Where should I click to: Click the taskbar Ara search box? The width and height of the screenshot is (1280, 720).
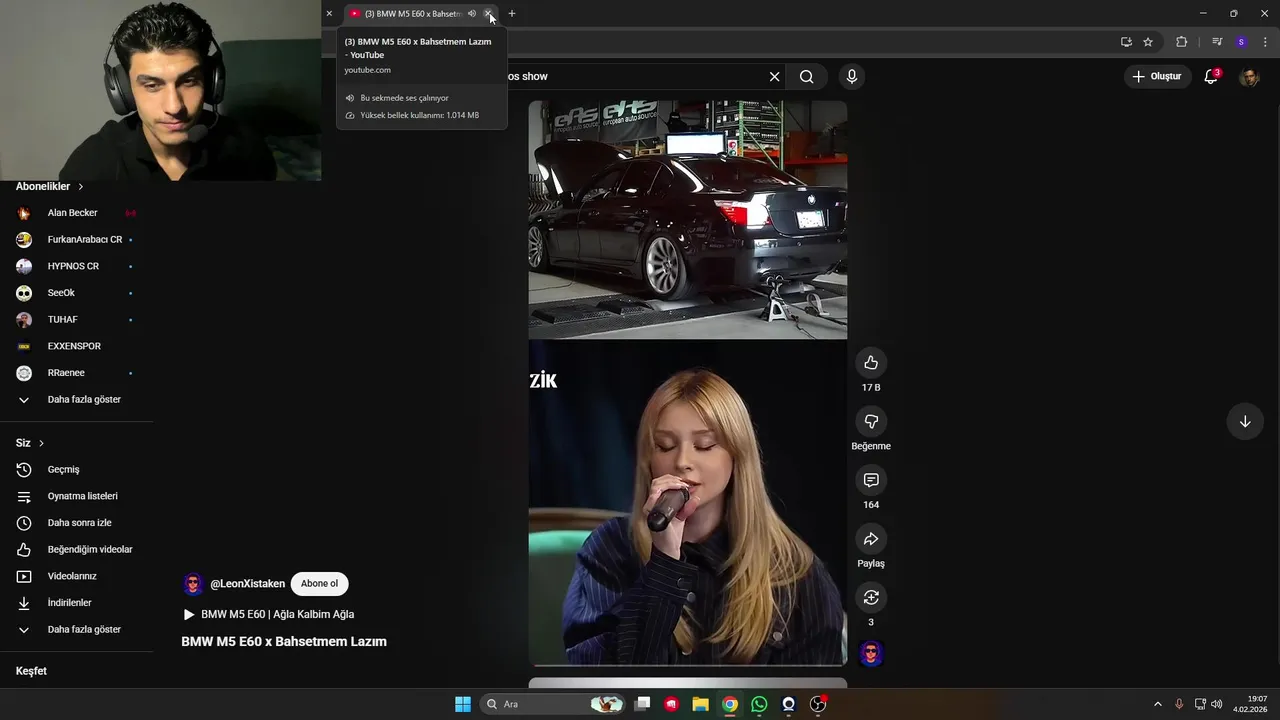(552, 704)
